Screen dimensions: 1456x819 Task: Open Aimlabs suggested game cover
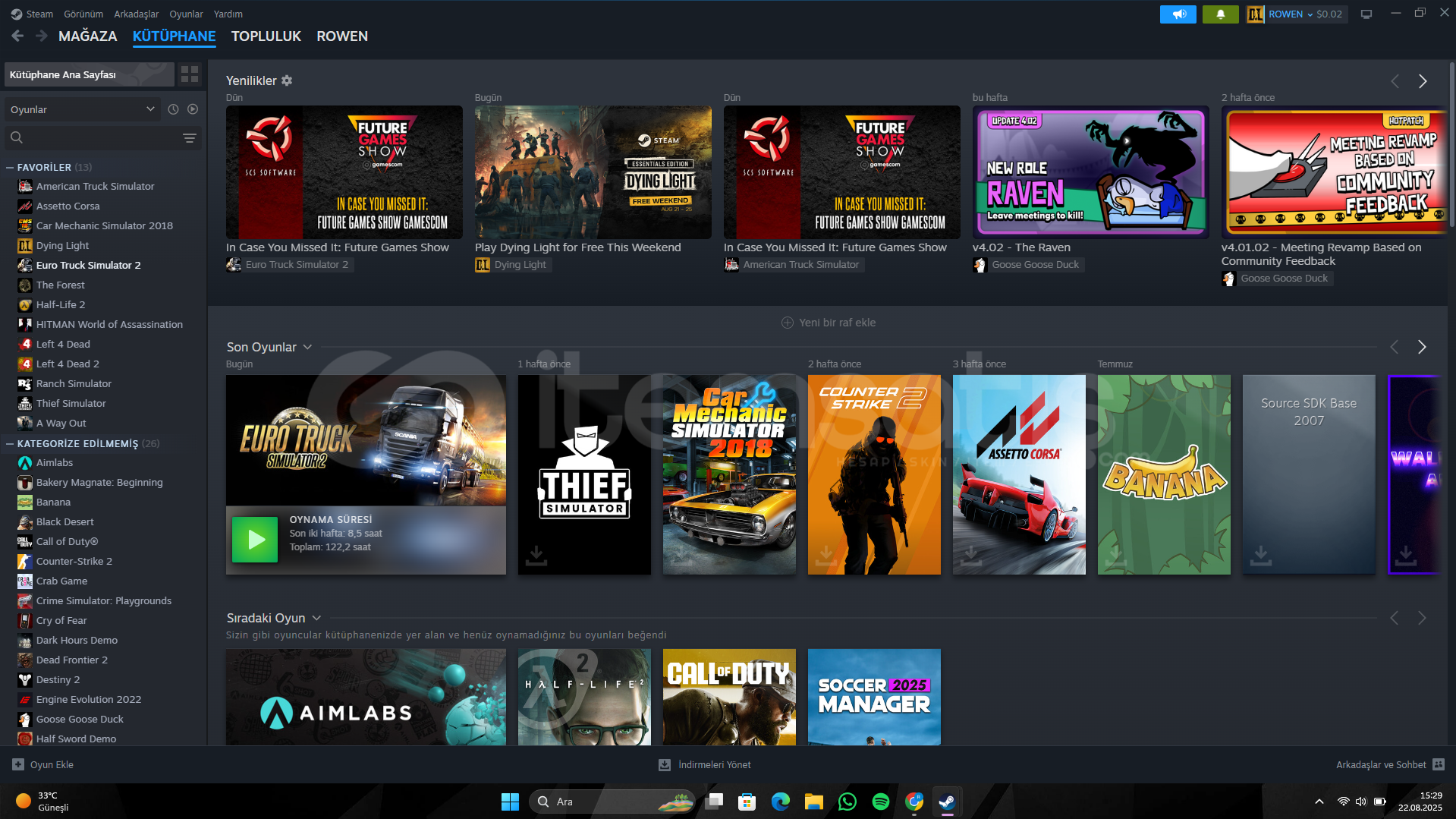[366, 697]
